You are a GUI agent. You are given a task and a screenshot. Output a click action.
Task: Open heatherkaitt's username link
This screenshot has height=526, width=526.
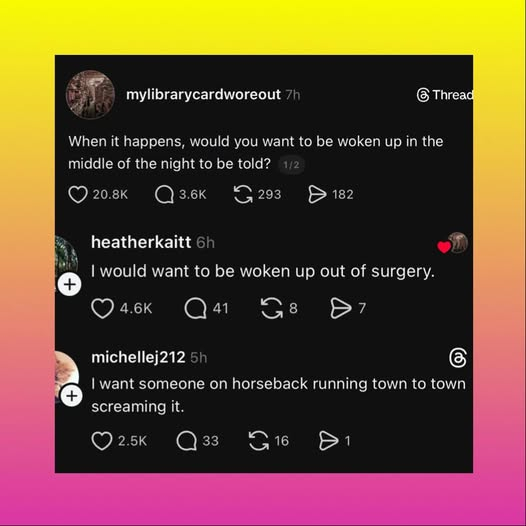[141, 242]
